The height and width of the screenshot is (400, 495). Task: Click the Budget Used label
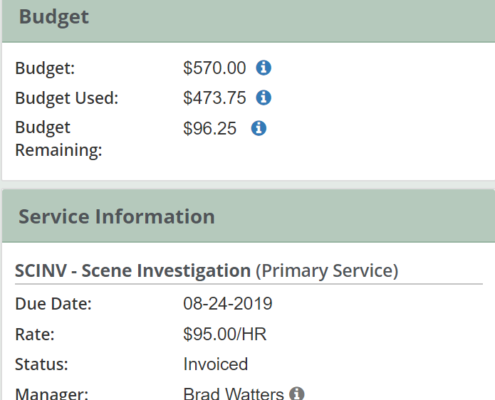pos(67,98)
